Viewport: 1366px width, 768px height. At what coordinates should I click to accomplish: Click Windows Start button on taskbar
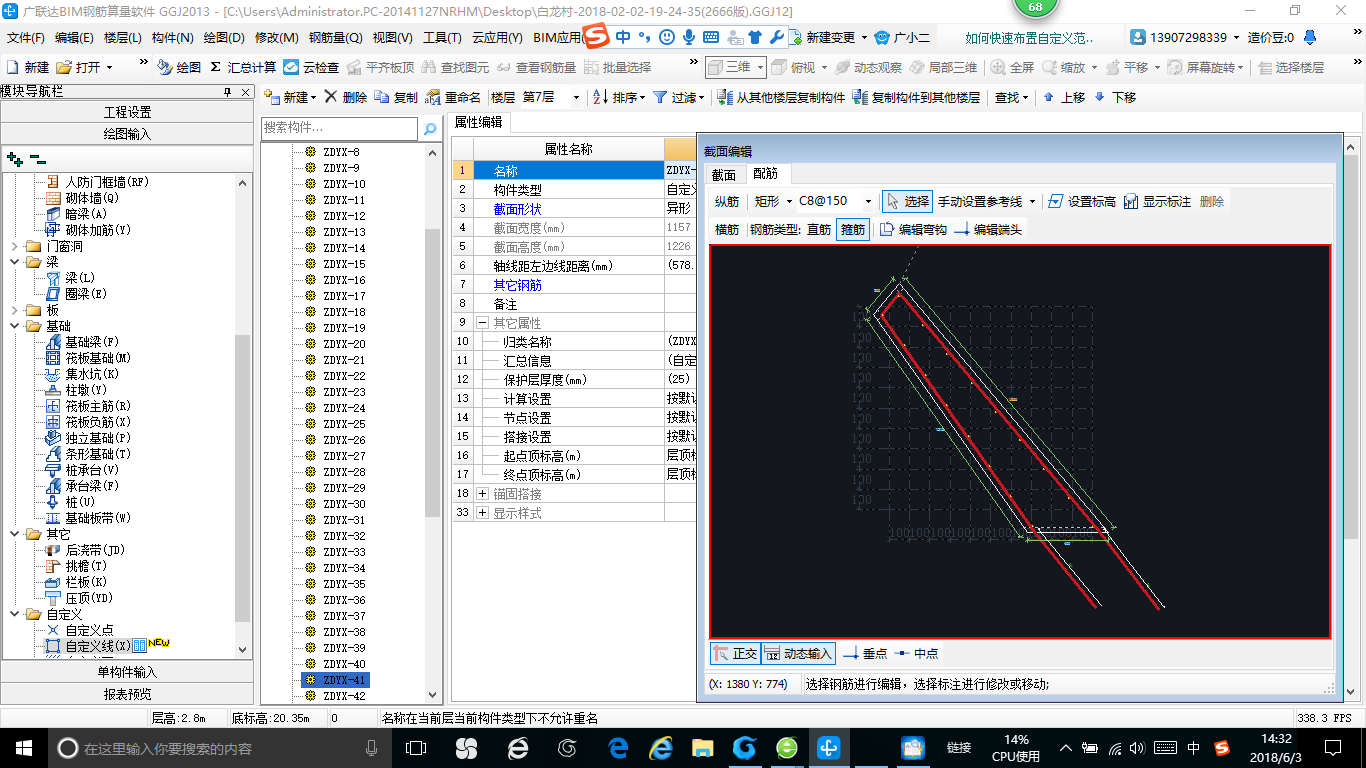[23, 747]
